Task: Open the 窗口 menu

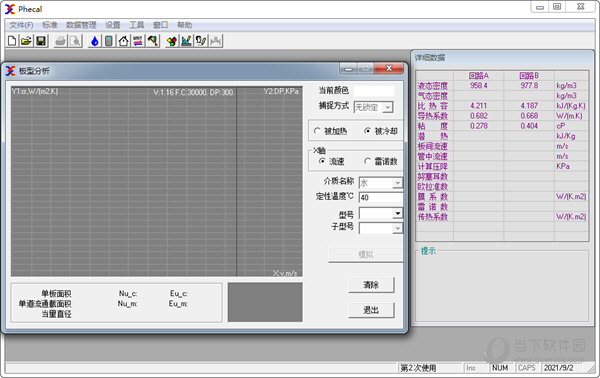Action: [160, 25]
